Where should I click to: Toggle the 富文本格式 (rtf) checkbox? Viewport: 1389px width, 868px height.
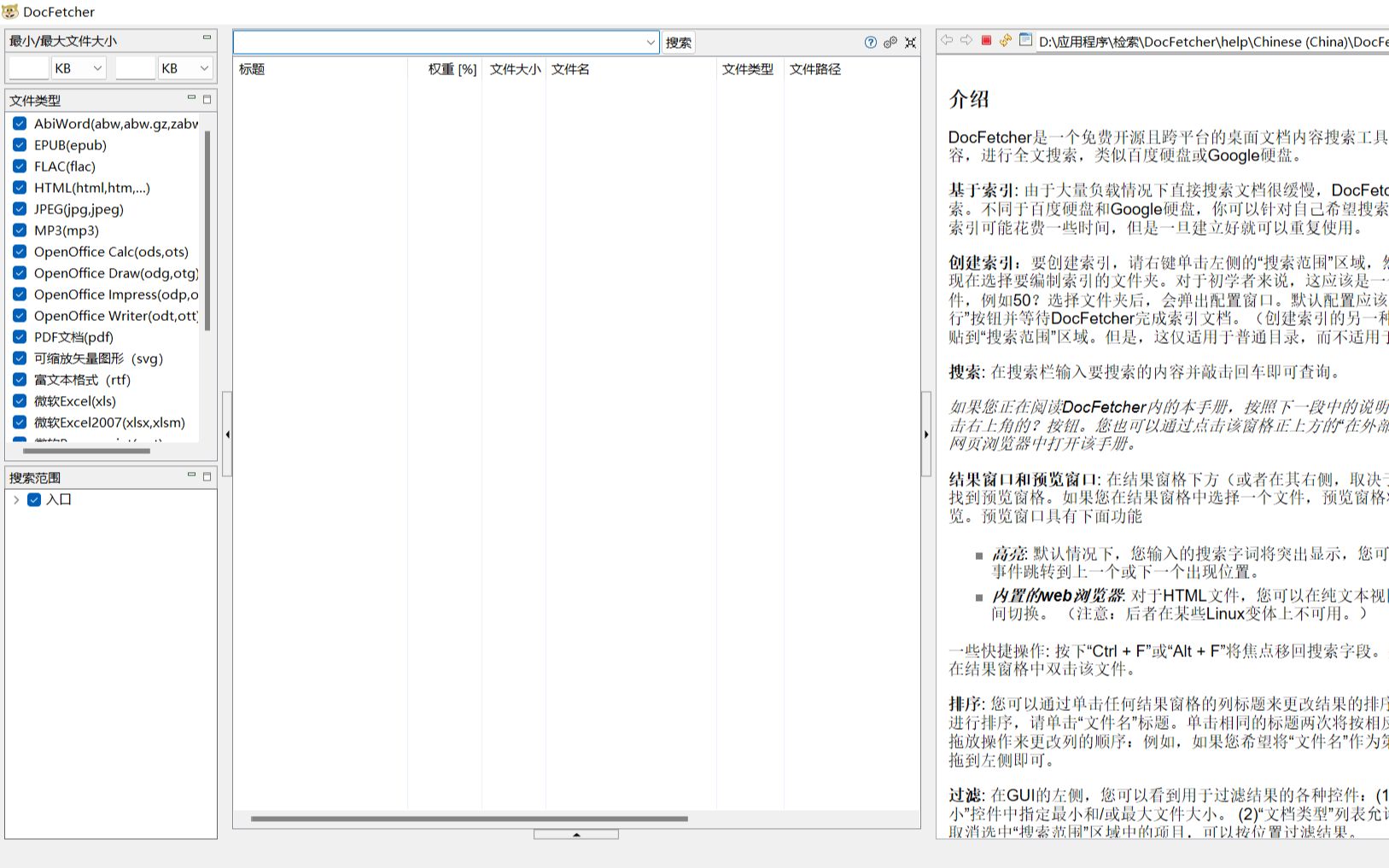click(x=20, y=380)
